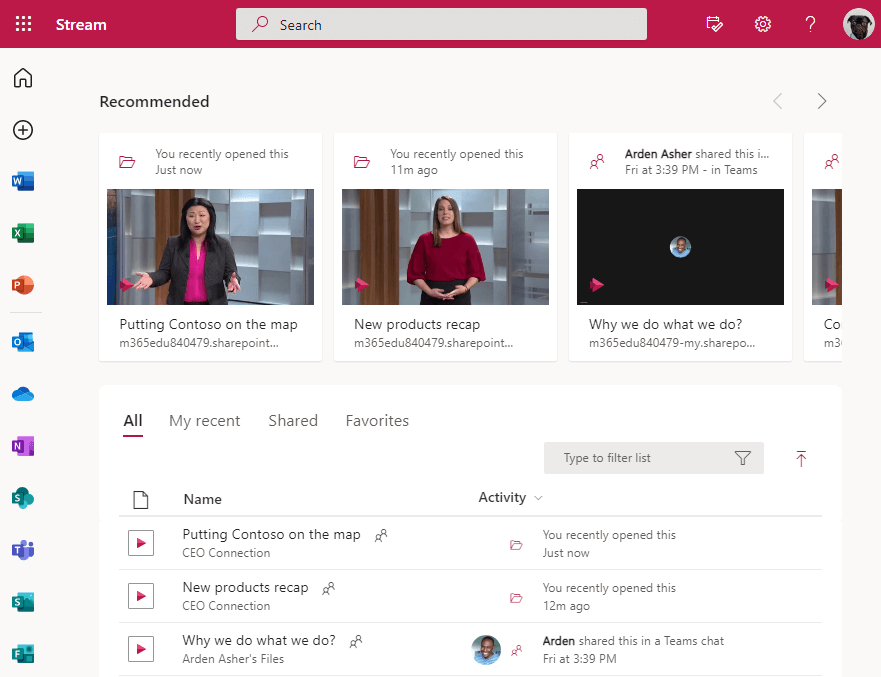Open Excel from the left sidebar
The image size is (881, 677).
[x=22, y=233]
